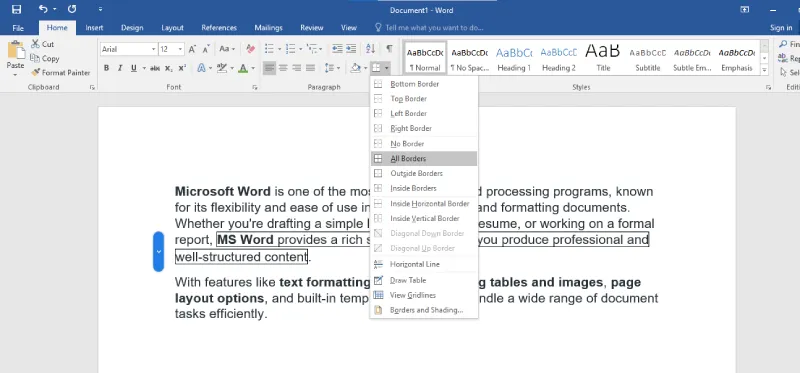Screen dimensions: 800x373
Task: Click the Font Color red A button
Action: click(x=243, y=68)
